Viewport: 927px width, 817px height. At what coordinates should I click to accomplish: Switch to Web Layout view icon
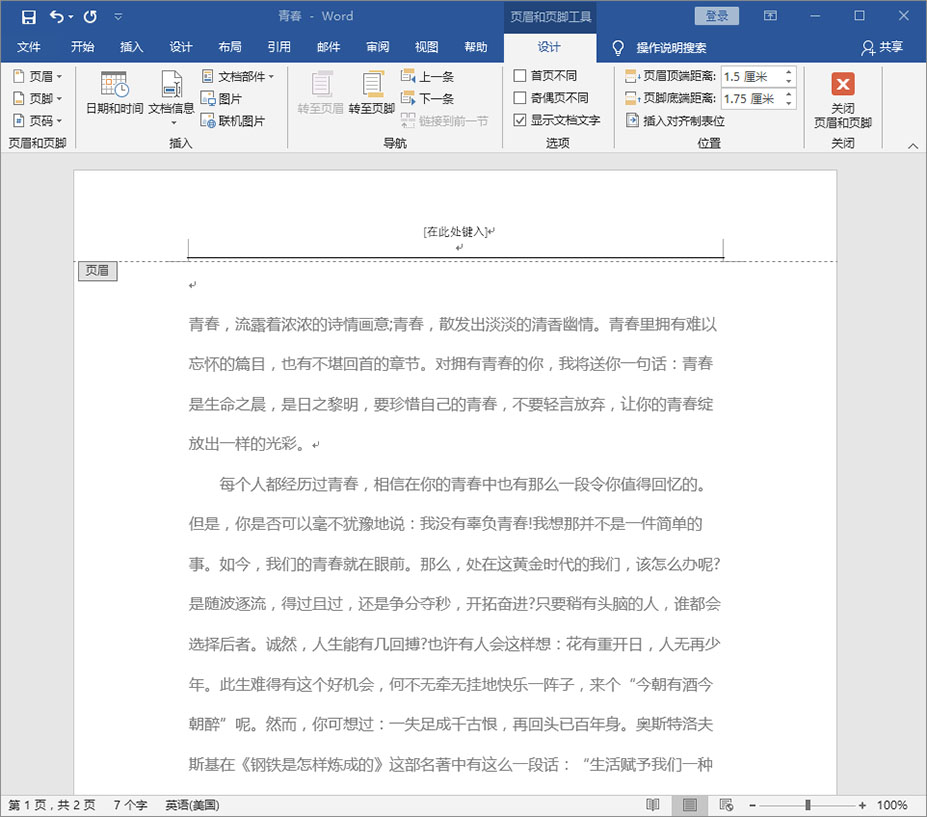pos(726,805)
